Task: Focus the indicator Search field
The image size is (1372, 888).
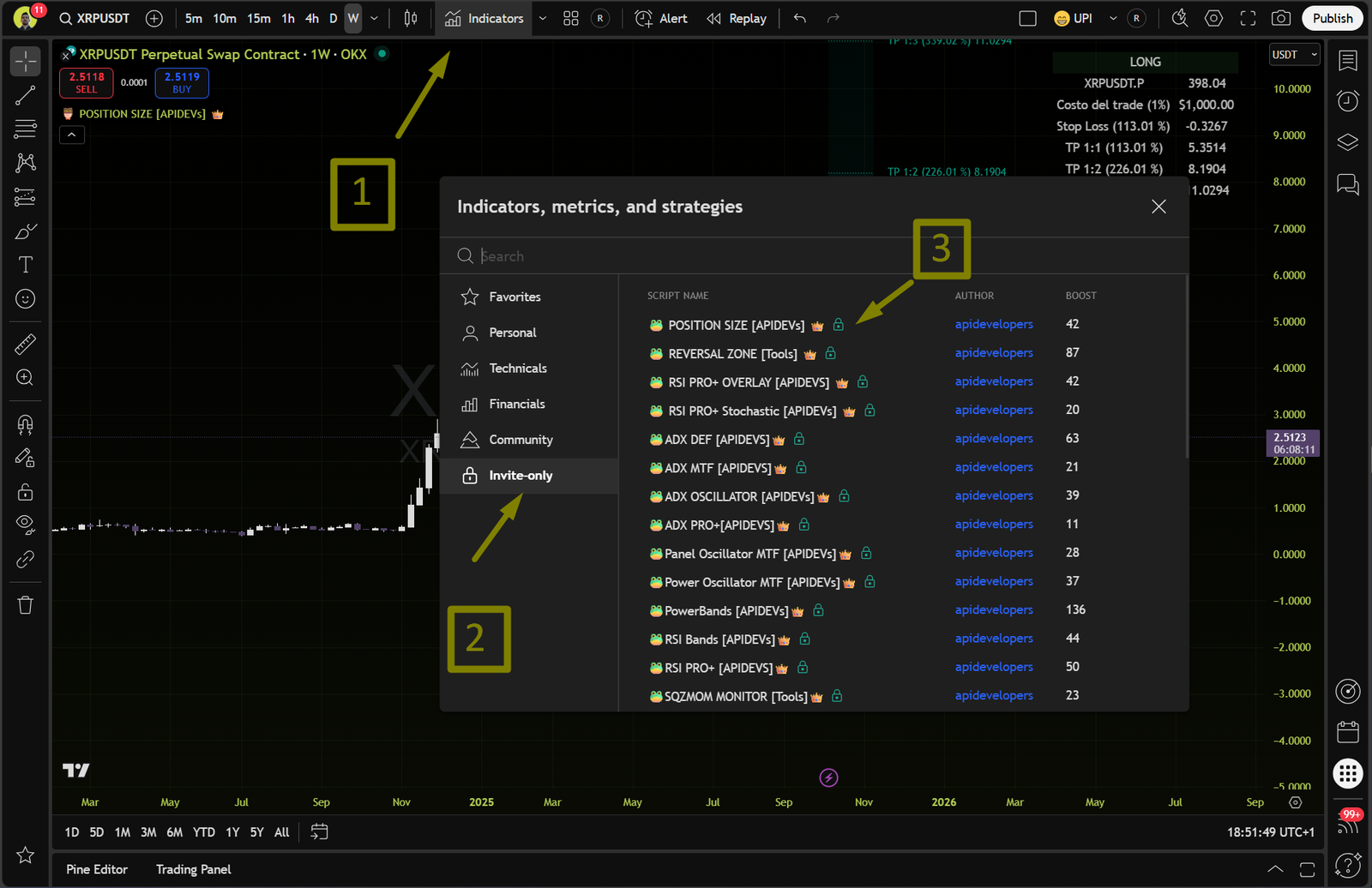Action: (815, 256)
